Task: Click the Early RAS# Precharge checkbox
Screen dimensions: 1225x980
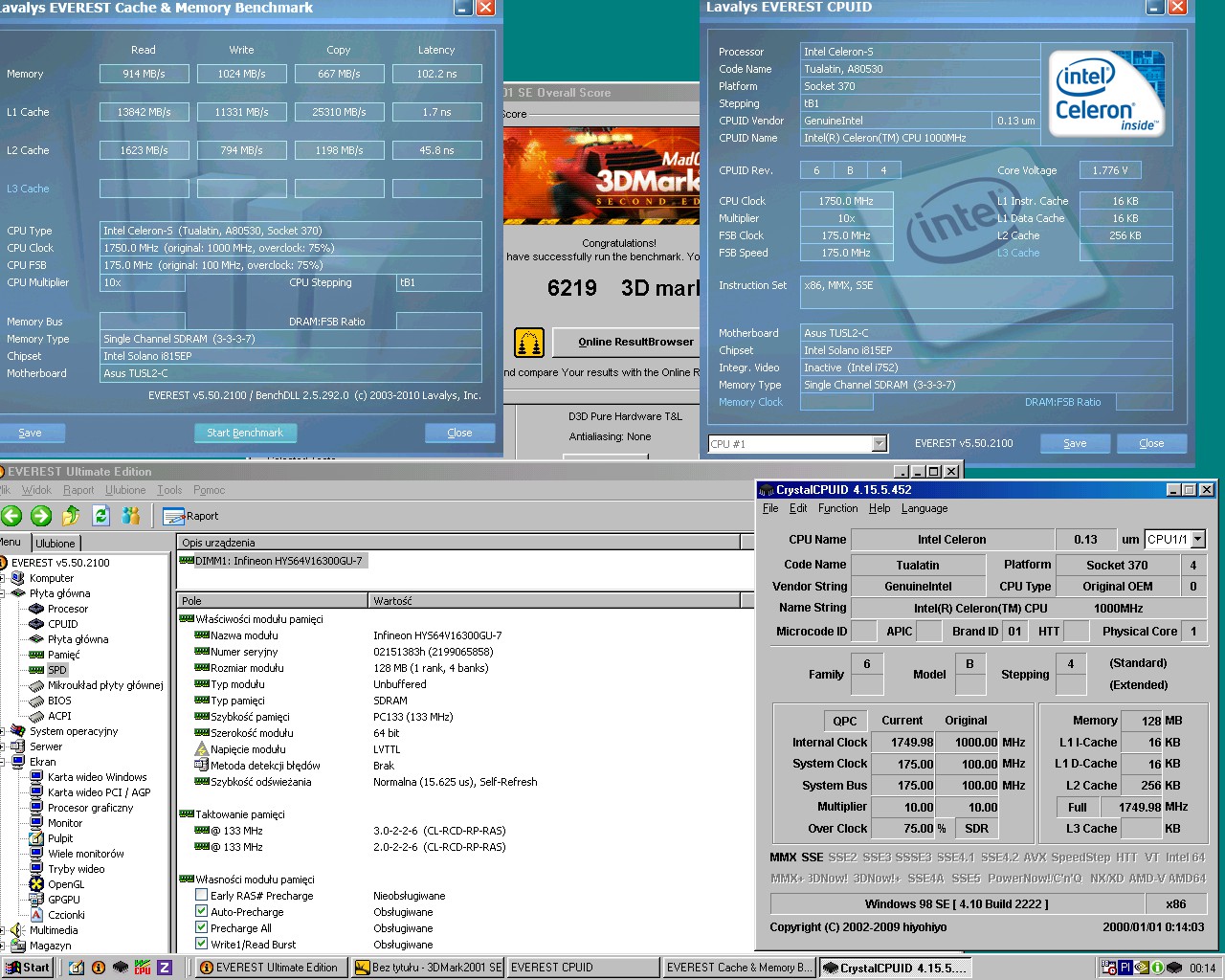Action: click(x=201, y=896)
